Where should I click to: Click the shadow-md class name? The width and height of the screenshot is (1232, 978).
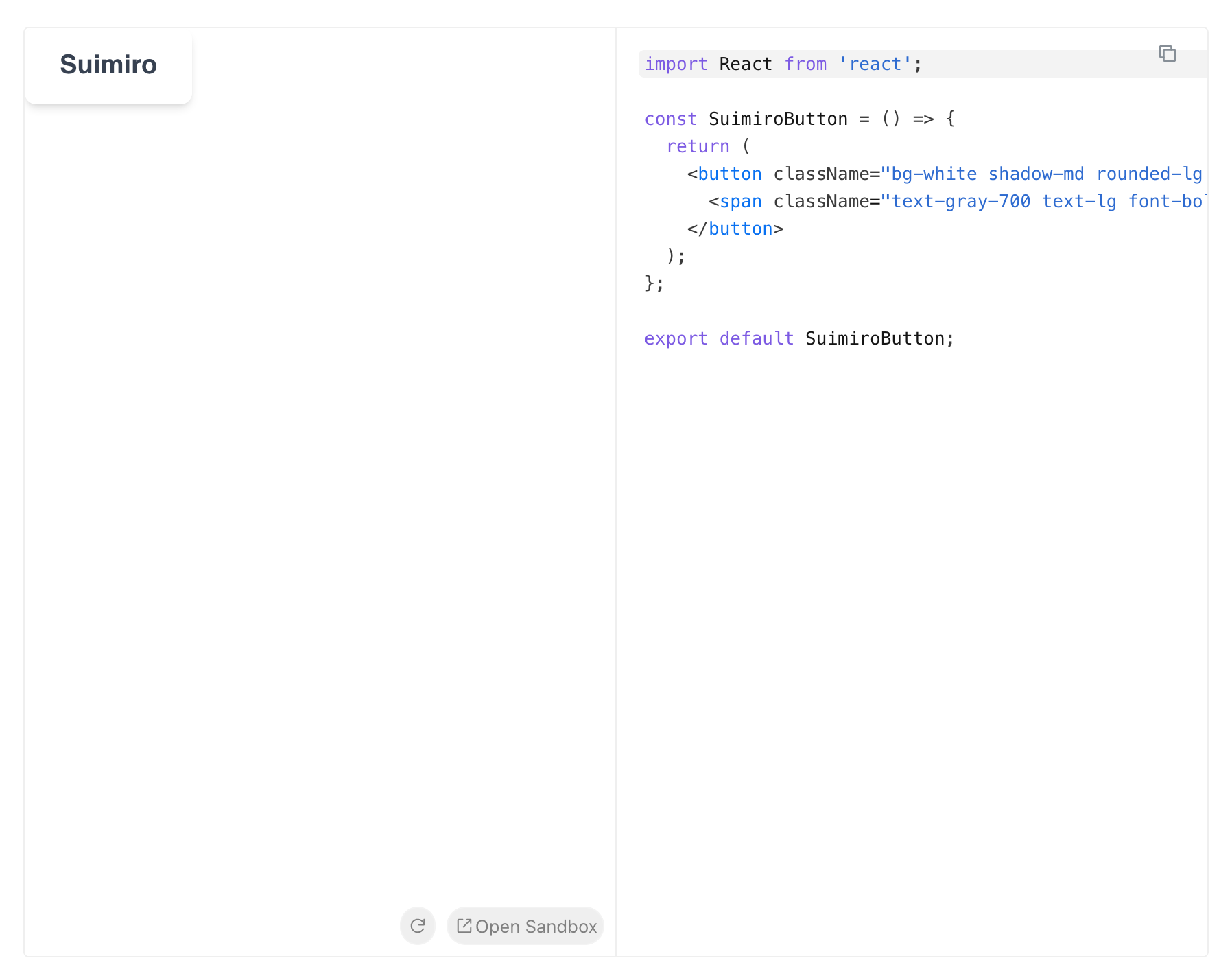click(x=1036, y=174)
